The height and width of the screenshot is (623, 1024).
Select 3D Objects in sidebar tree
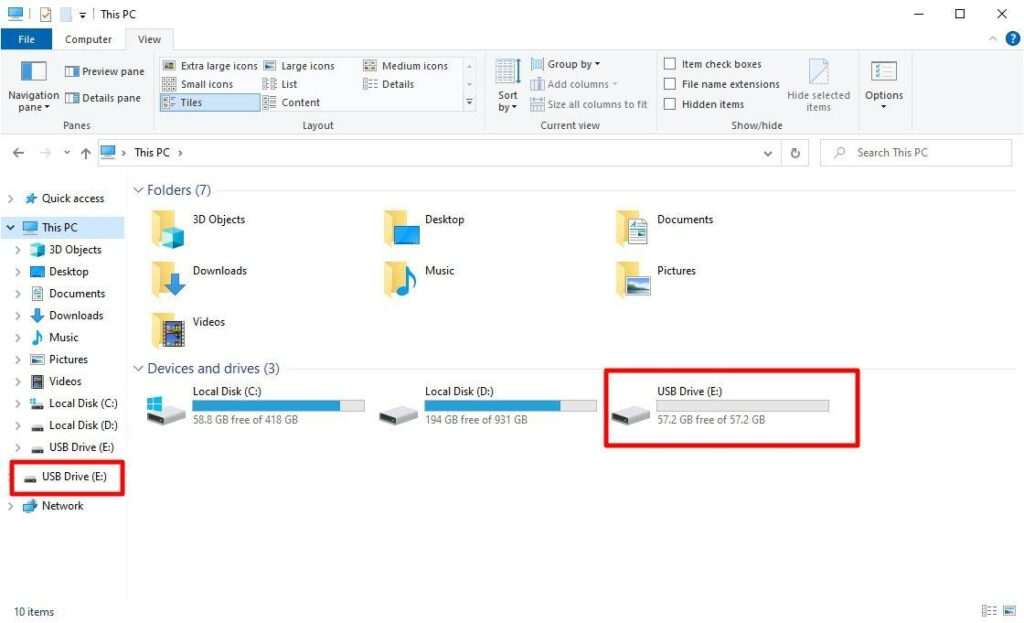coord(75,249)
